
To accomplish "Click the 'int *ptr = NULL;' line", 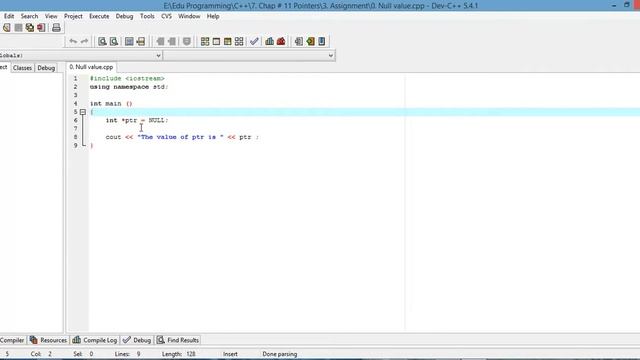I will pyautogui.click(x=137, y=120).
